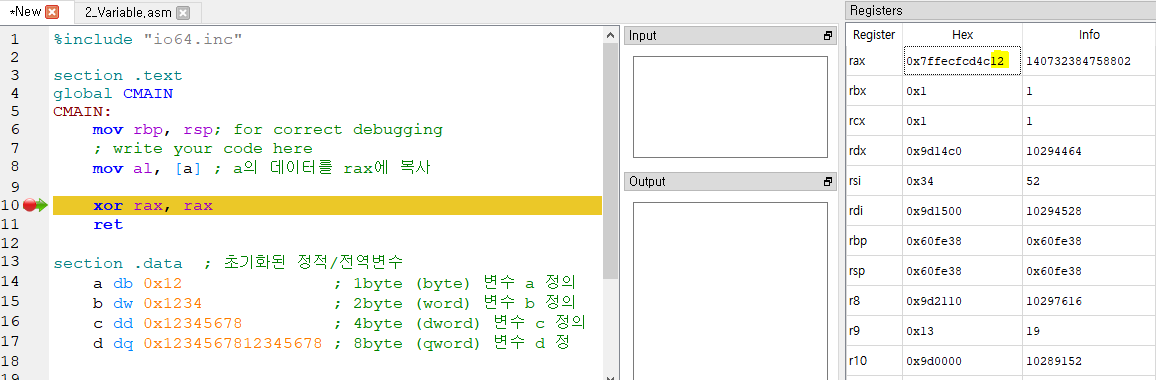Select the r10 info value 10289152
The height and width of the screenshot is (380, 1156).
pos(1089,361)
